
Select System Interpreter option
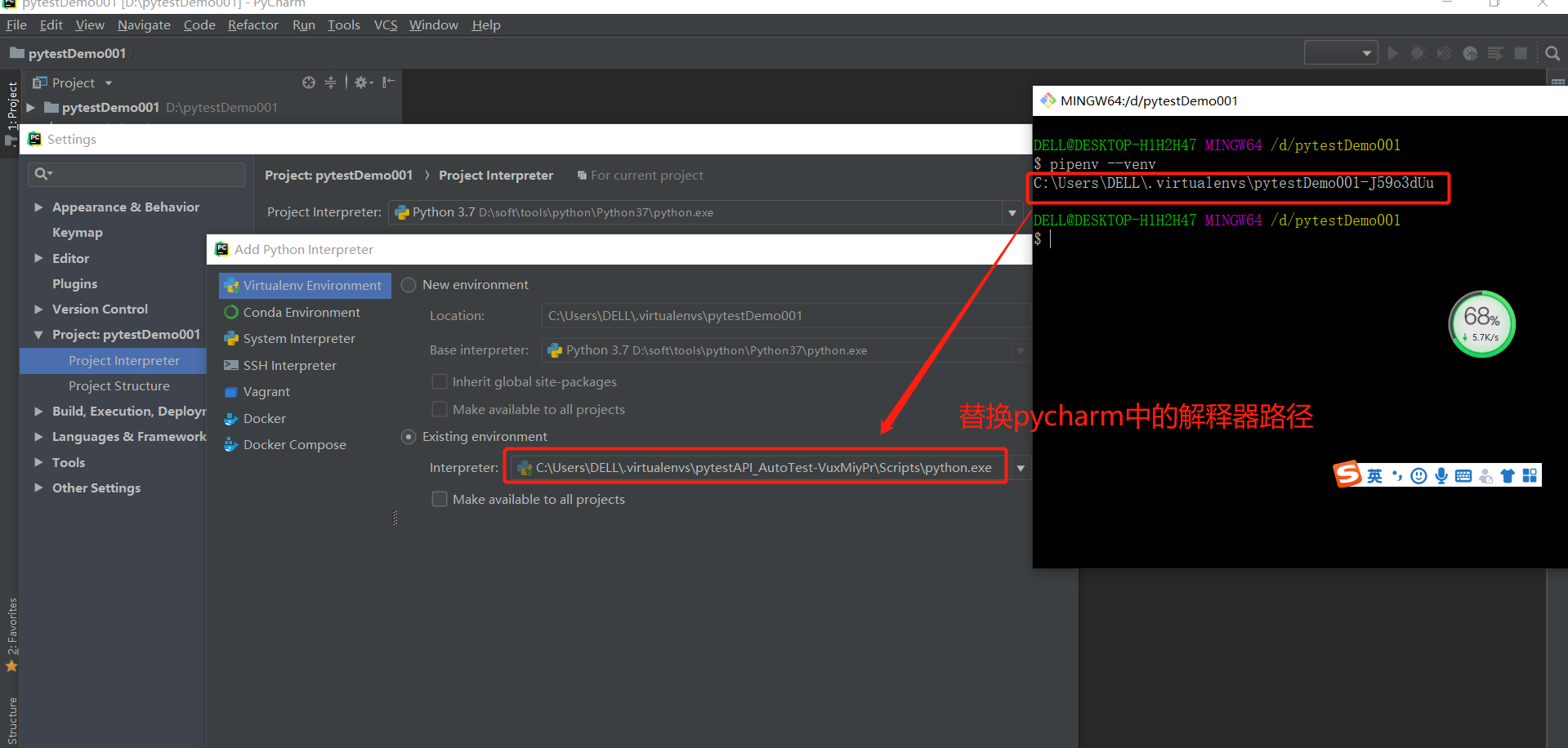[x=299, y=338]
